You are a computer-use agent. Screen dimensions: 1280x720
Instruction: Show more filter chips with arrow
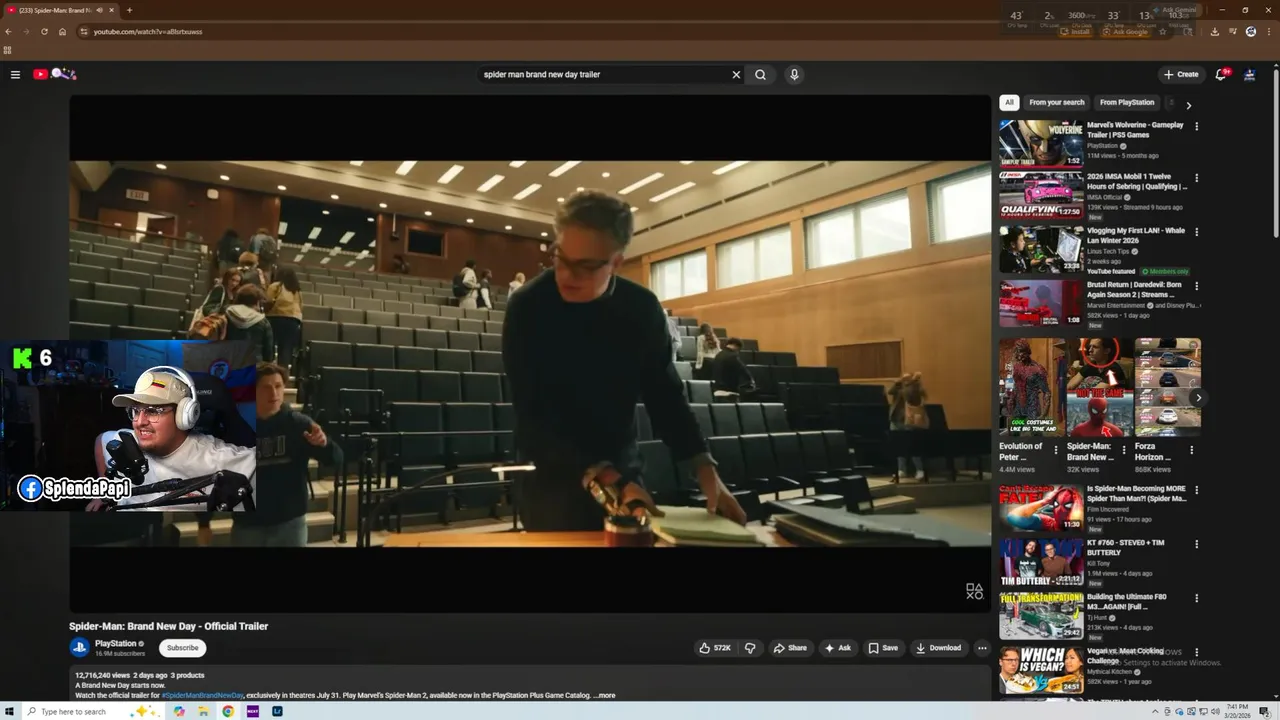tap(1188, 104)
